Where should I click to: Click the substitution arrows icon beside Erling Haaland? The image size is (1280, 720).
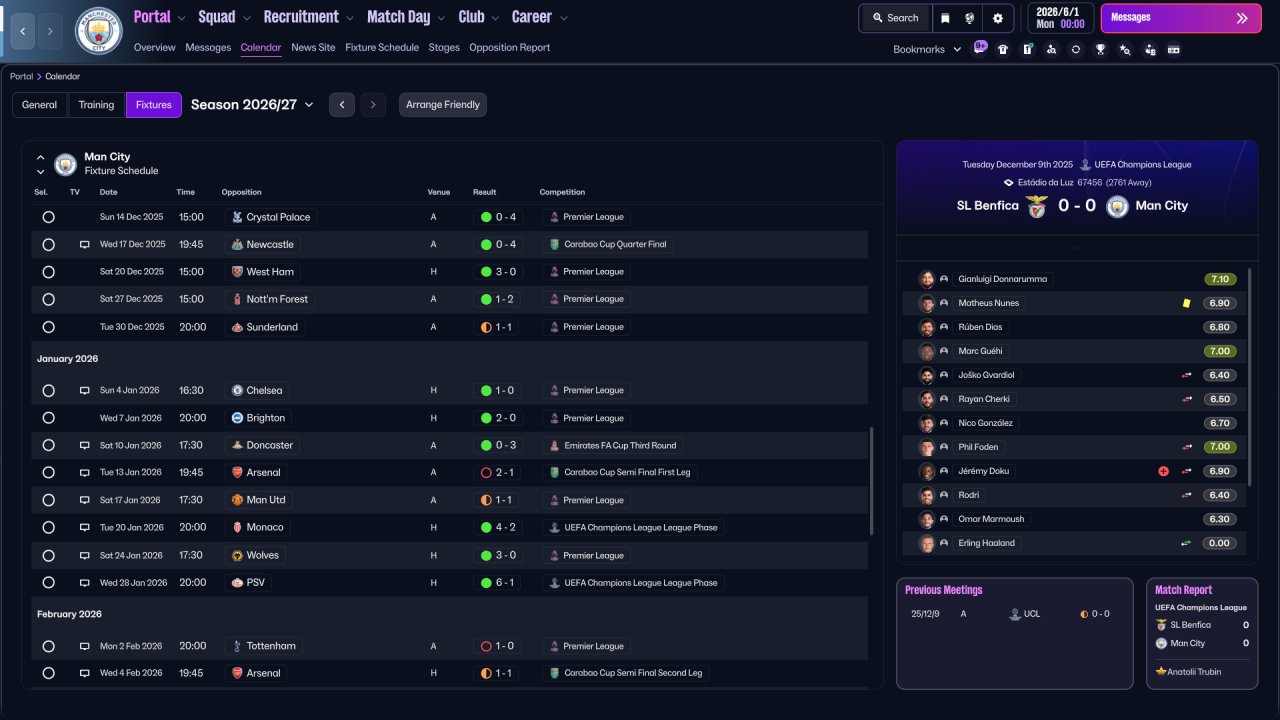(x=1186, y=543)
